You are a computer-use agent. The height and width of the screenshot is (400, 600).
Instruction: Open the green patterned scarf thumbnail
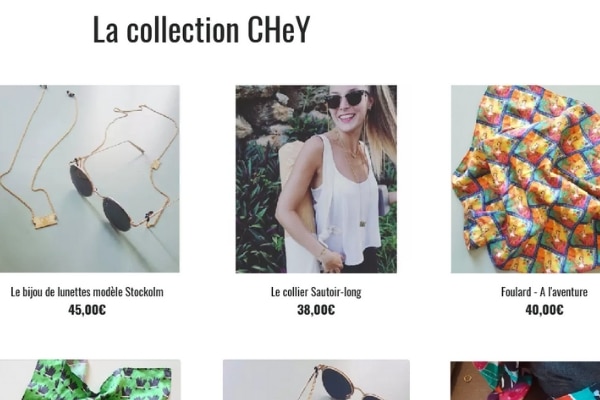coord(90,380)
